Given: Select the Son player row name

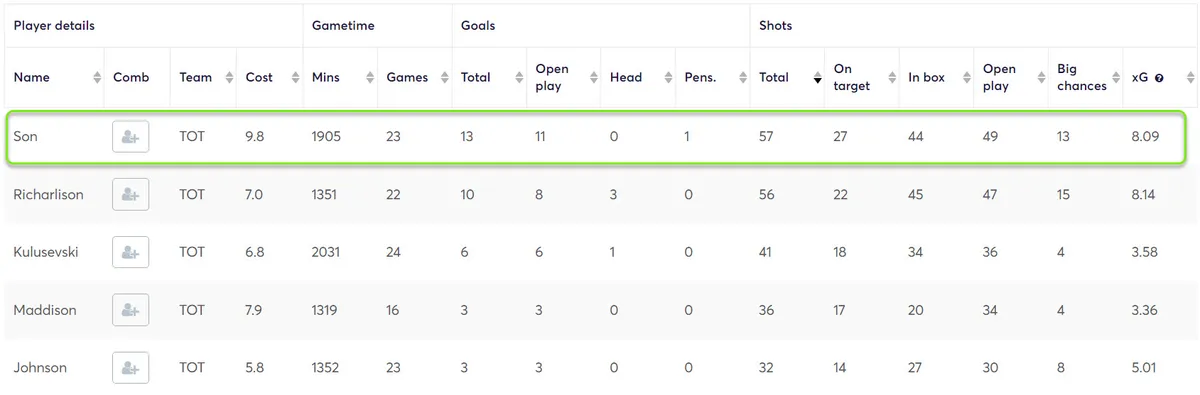Looking at the screenshot, I should click(x=26, y=137).
